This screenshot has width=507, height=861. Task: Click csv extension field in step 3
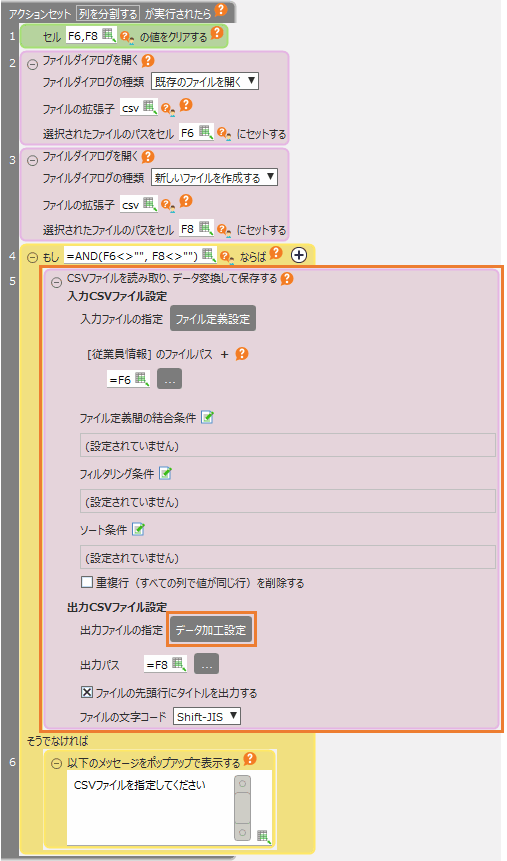(x=139, y=204)
